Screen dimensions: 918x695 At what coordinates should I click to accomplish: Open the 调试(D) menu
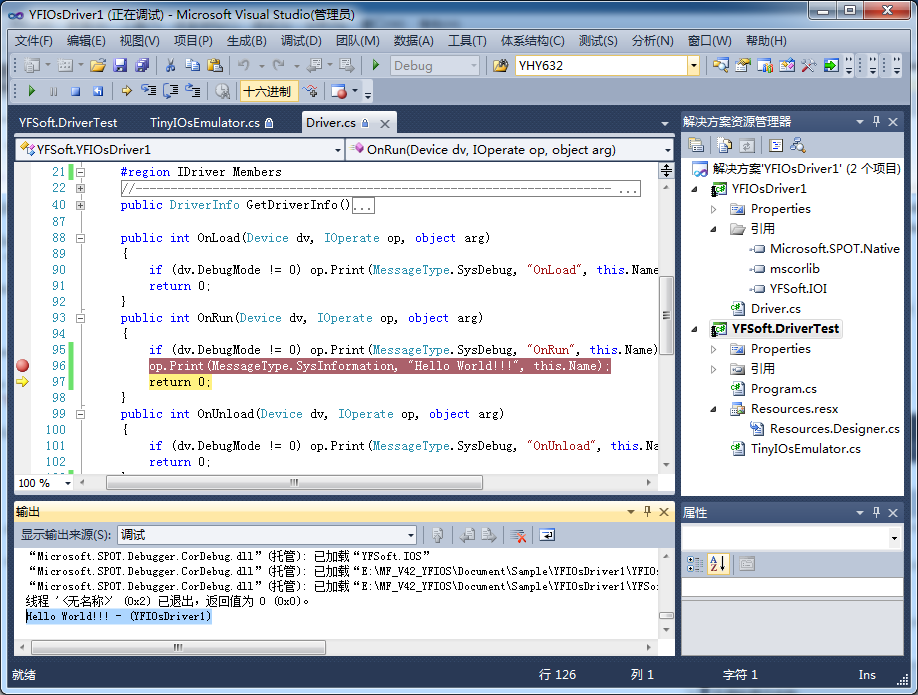pyautogui.click(x=301, y=41)
